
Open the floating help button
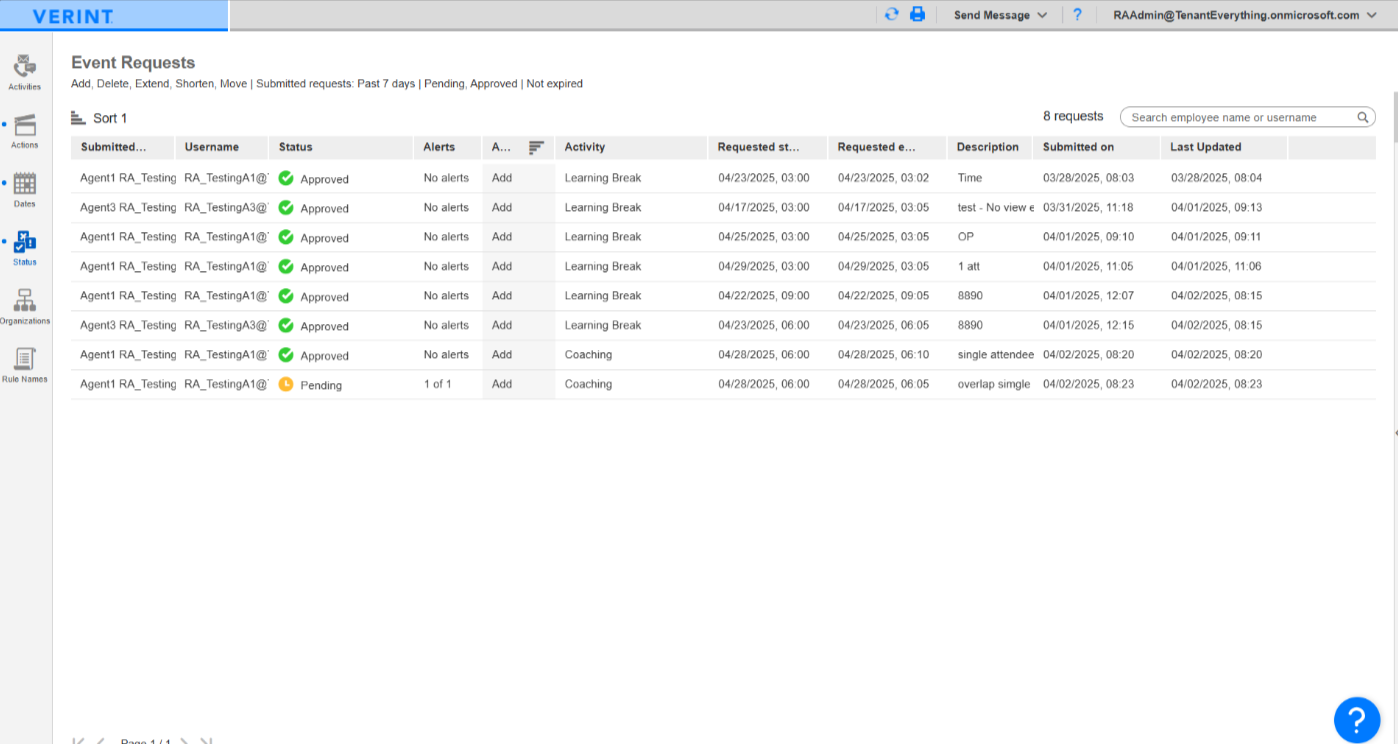1356,719
